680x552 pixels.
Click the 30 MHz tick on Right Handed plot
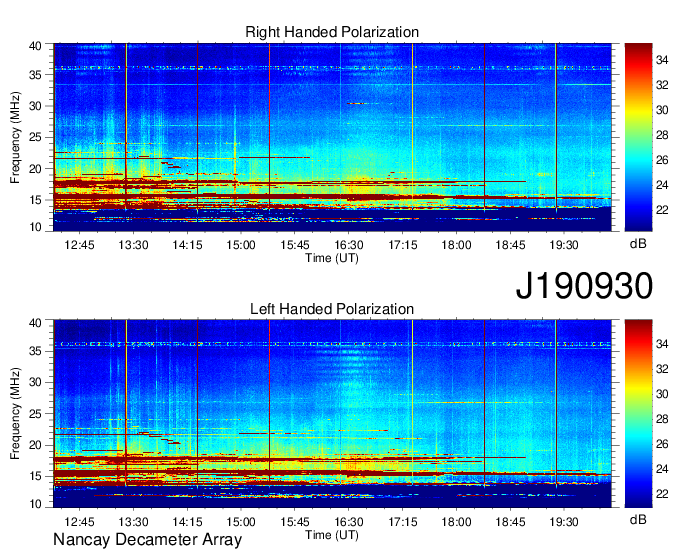pyautogui.click(x=36, y=106)
